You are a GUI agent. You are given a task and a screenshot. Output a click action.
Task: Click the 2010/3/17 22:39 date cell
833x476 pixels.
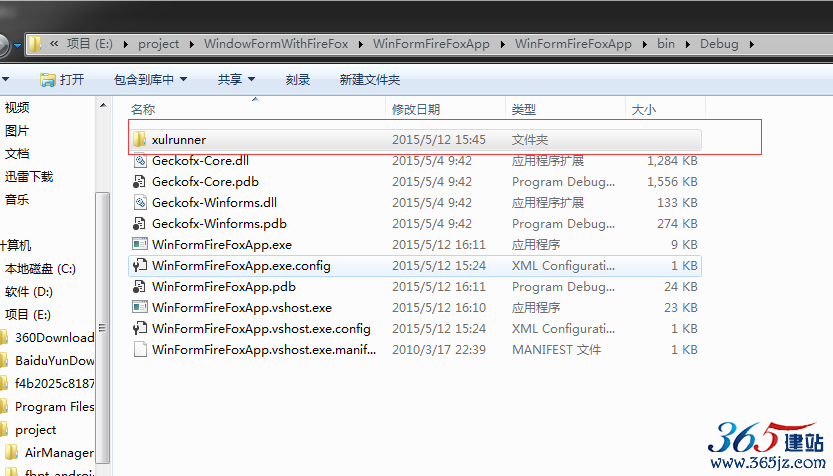pos(439,350)
